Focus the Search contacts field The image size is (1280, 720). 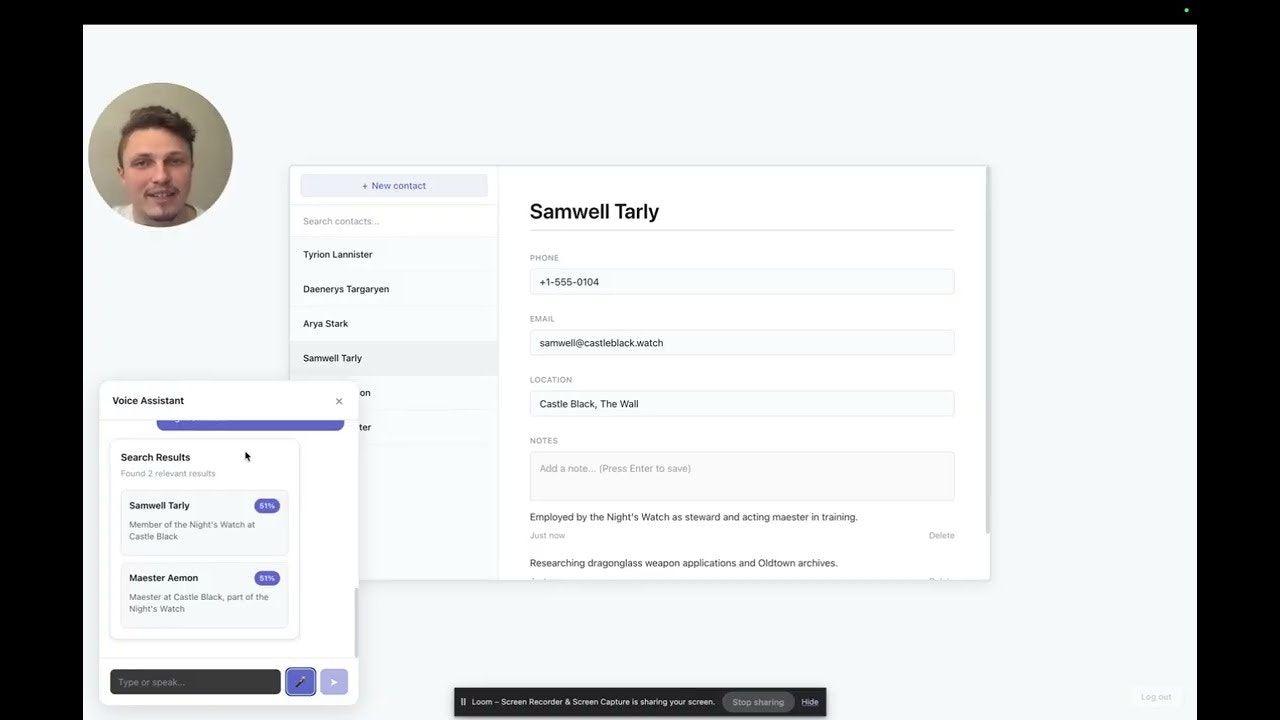(x=394, y=221)
